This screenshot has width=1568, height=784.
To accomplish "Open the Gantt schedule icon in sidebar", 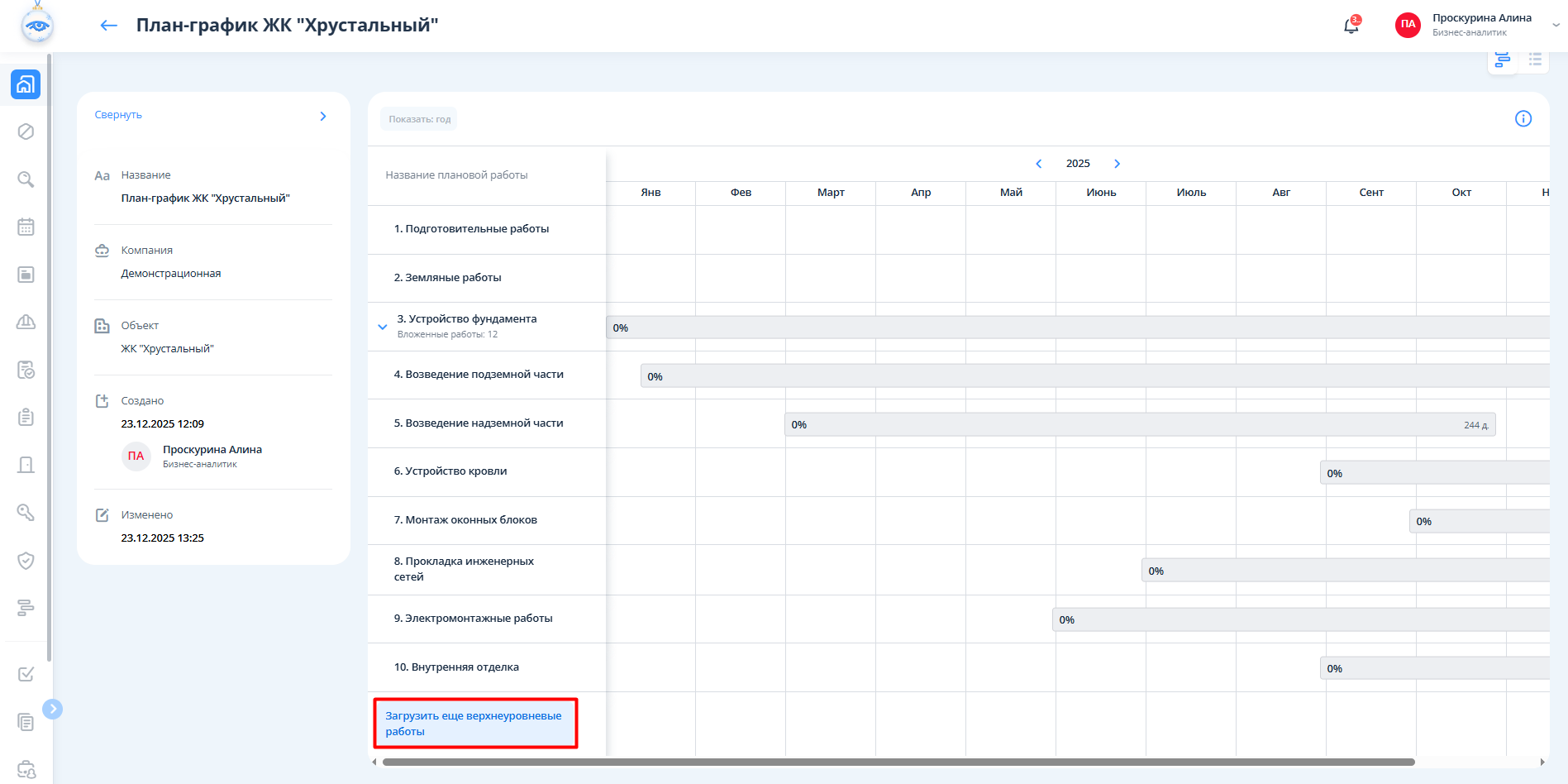I will (26, 608).
